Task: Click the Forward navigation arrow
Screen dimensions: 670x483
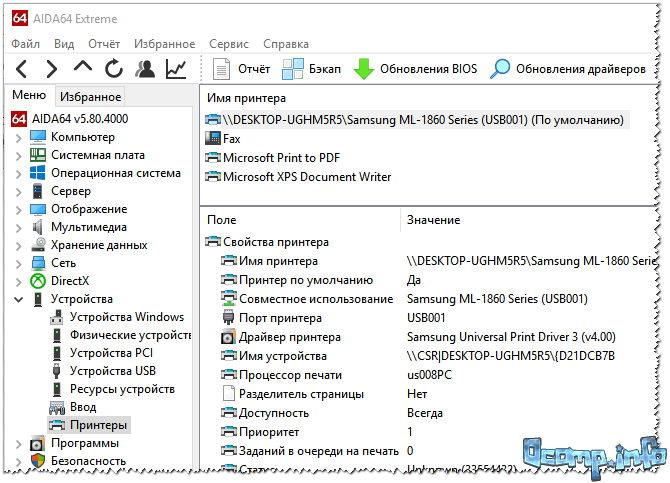Action: coord(52,69)
